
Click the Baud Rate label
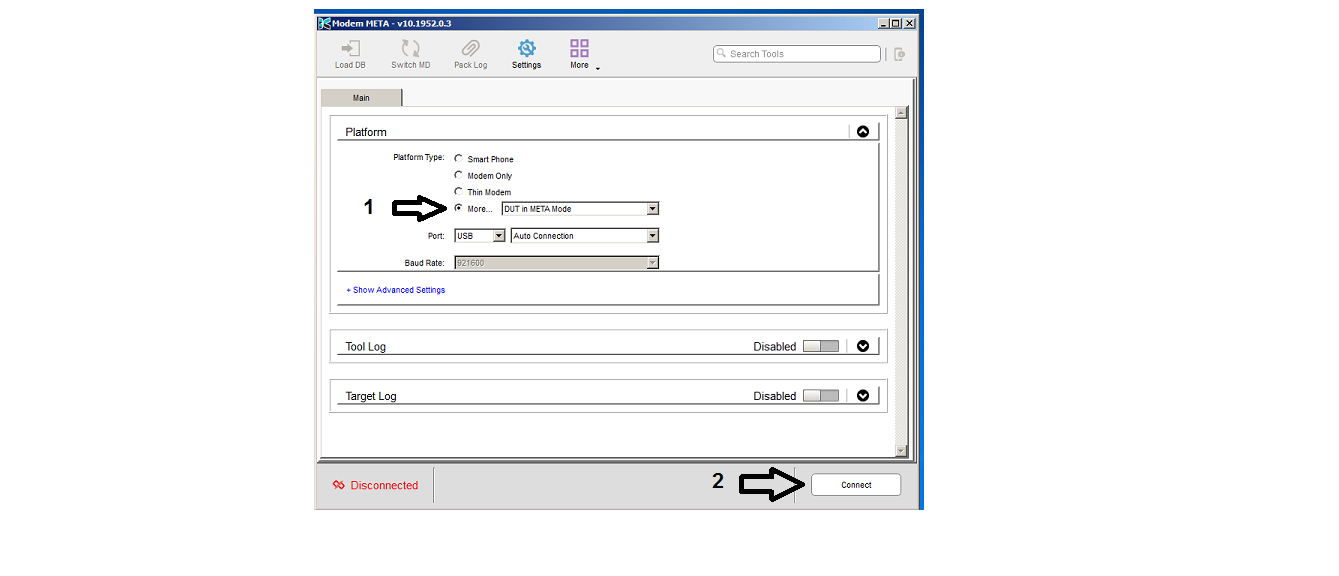(424, 263)
